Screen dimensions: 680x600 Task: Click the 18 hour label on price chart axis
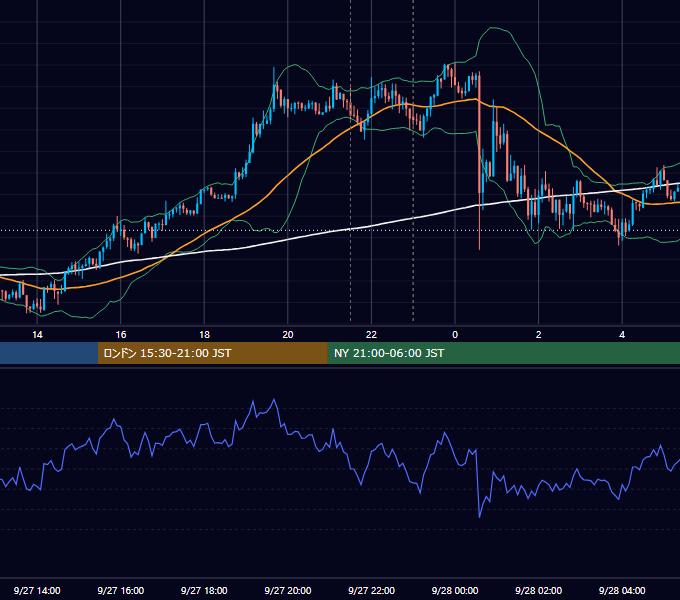[204, 335]
